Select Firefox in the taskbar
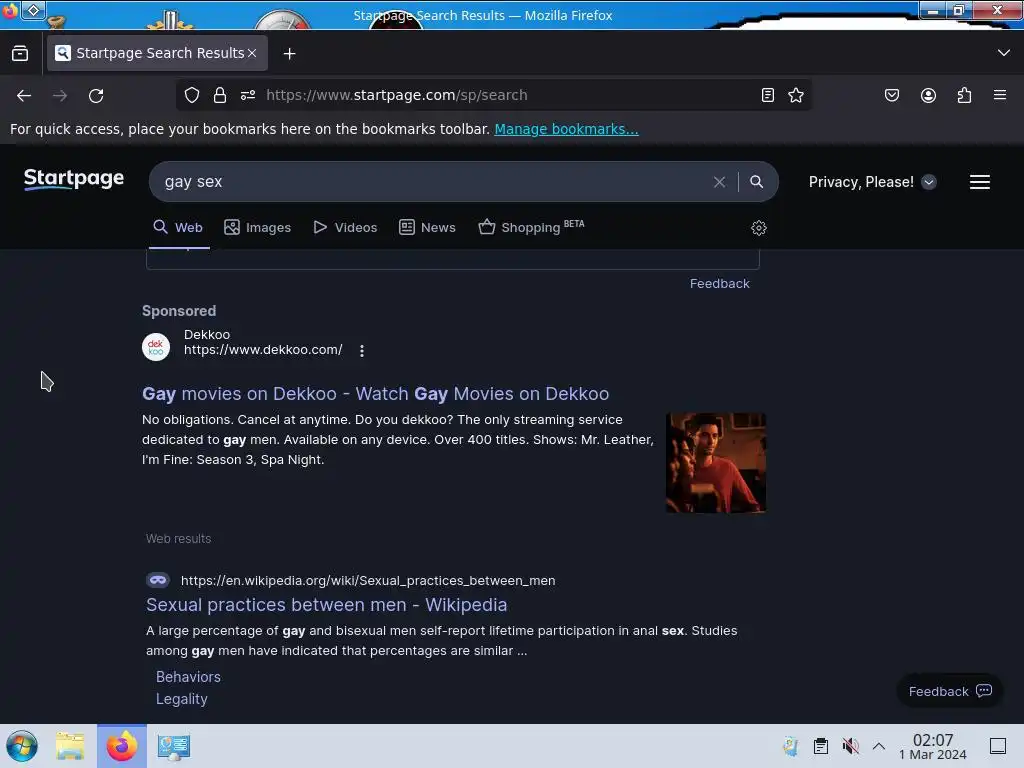 pos(121,746)
